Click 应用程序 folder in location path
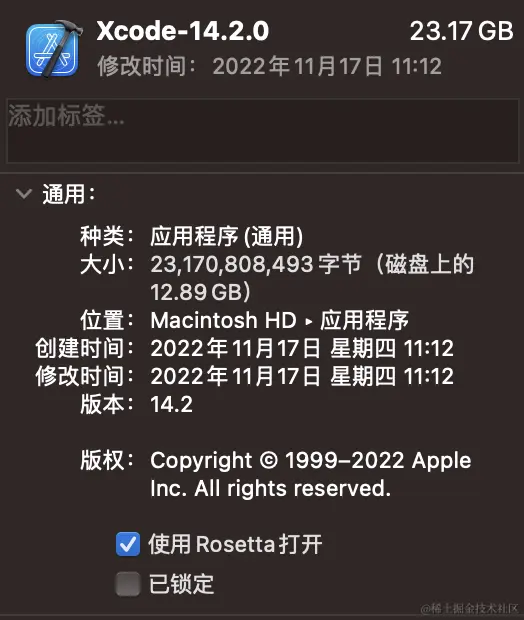The height and width of the screenshot is (620, 524). point(364,320)
